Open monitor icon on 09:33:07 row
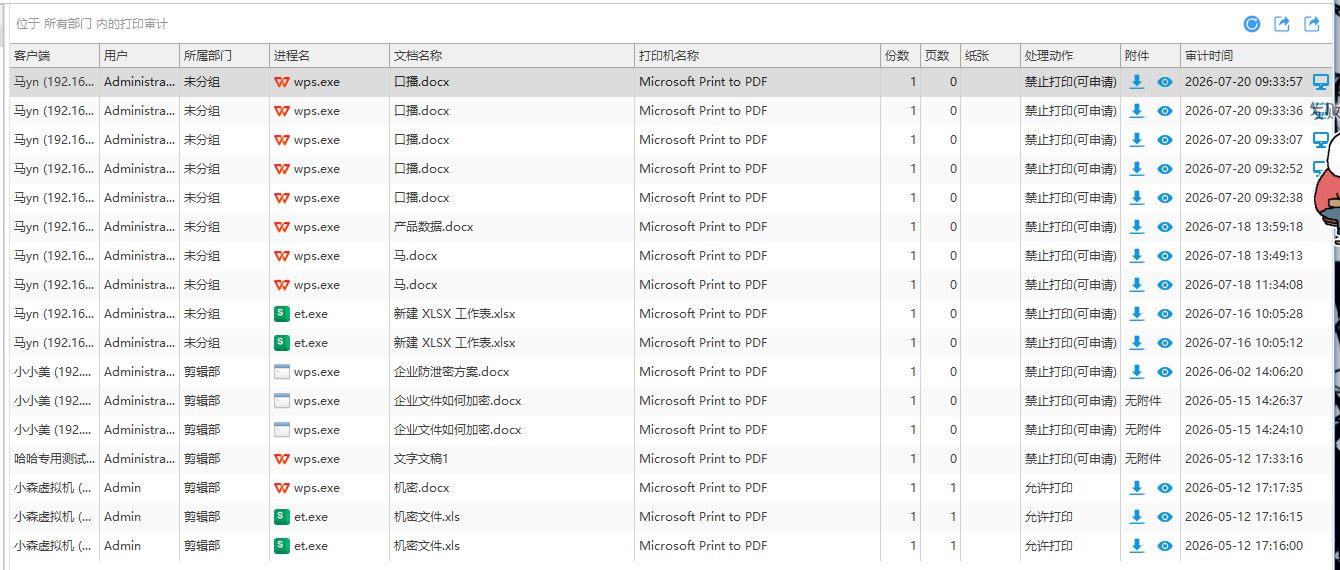 [1320, 140]
